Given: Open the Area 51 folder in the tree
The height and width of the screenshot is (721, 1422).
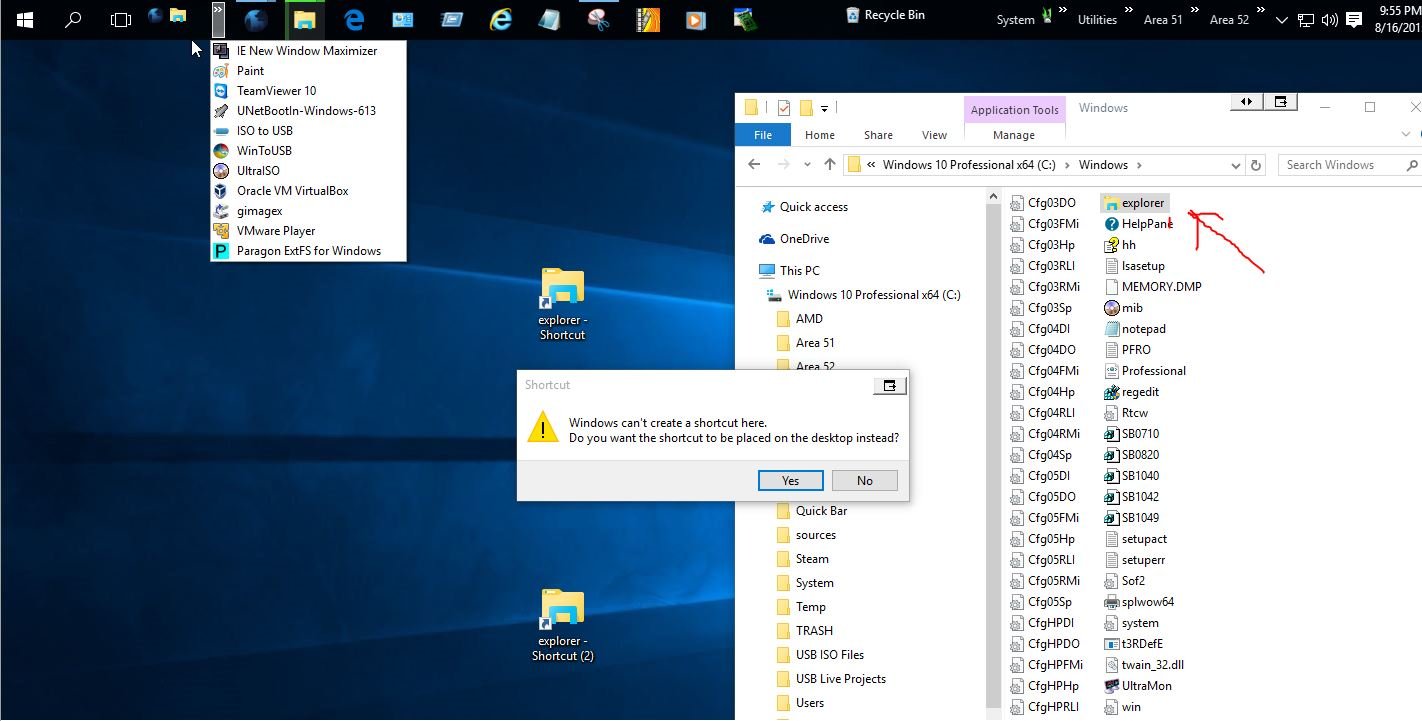Looking at the screenshot, I should 815,343.
